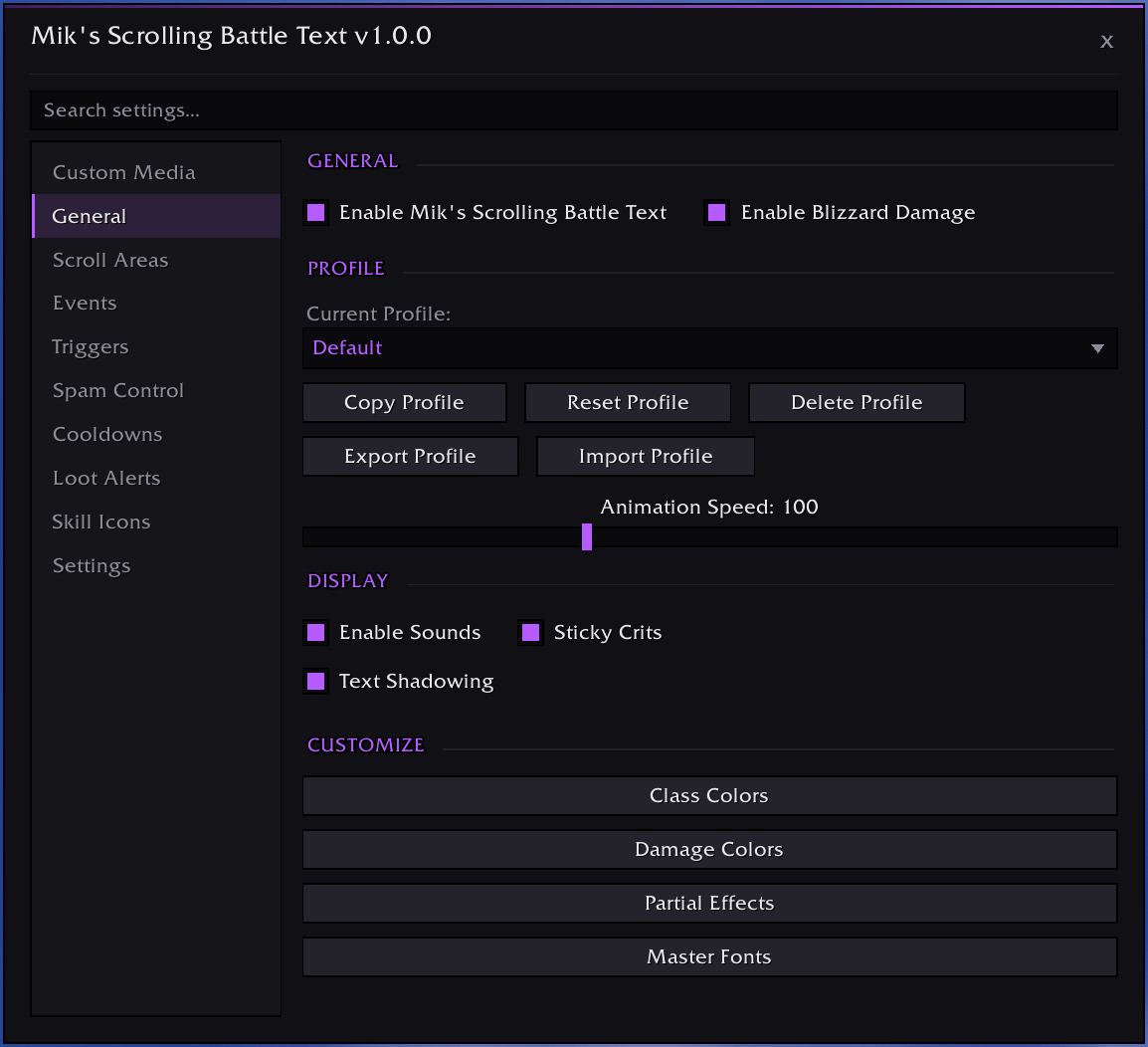Toggle the Text Shadowing checkbox
Image resolution: width=1148 pixels, height=1047 pixels.
click(x=315, y=682)
